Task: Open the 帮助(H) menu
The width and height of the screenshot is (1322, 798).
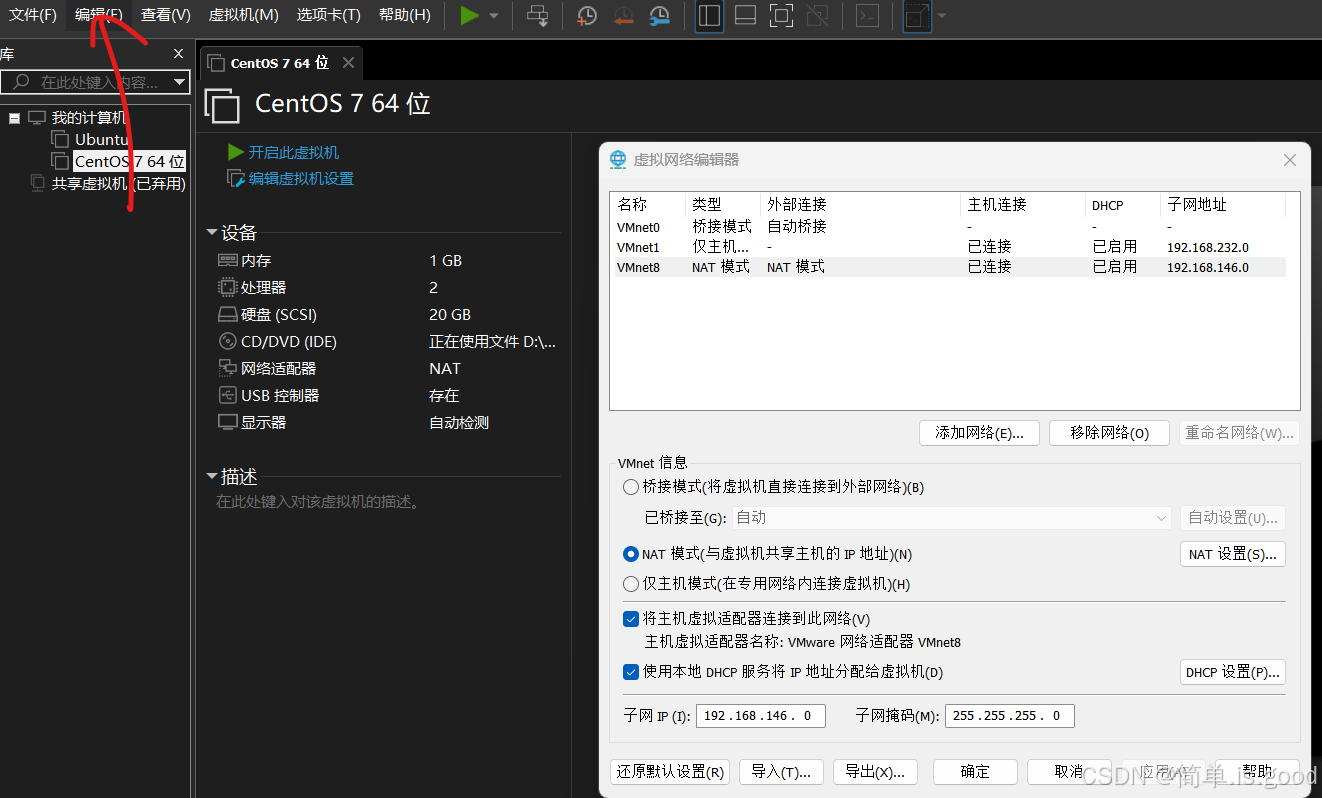Action: 404,15
